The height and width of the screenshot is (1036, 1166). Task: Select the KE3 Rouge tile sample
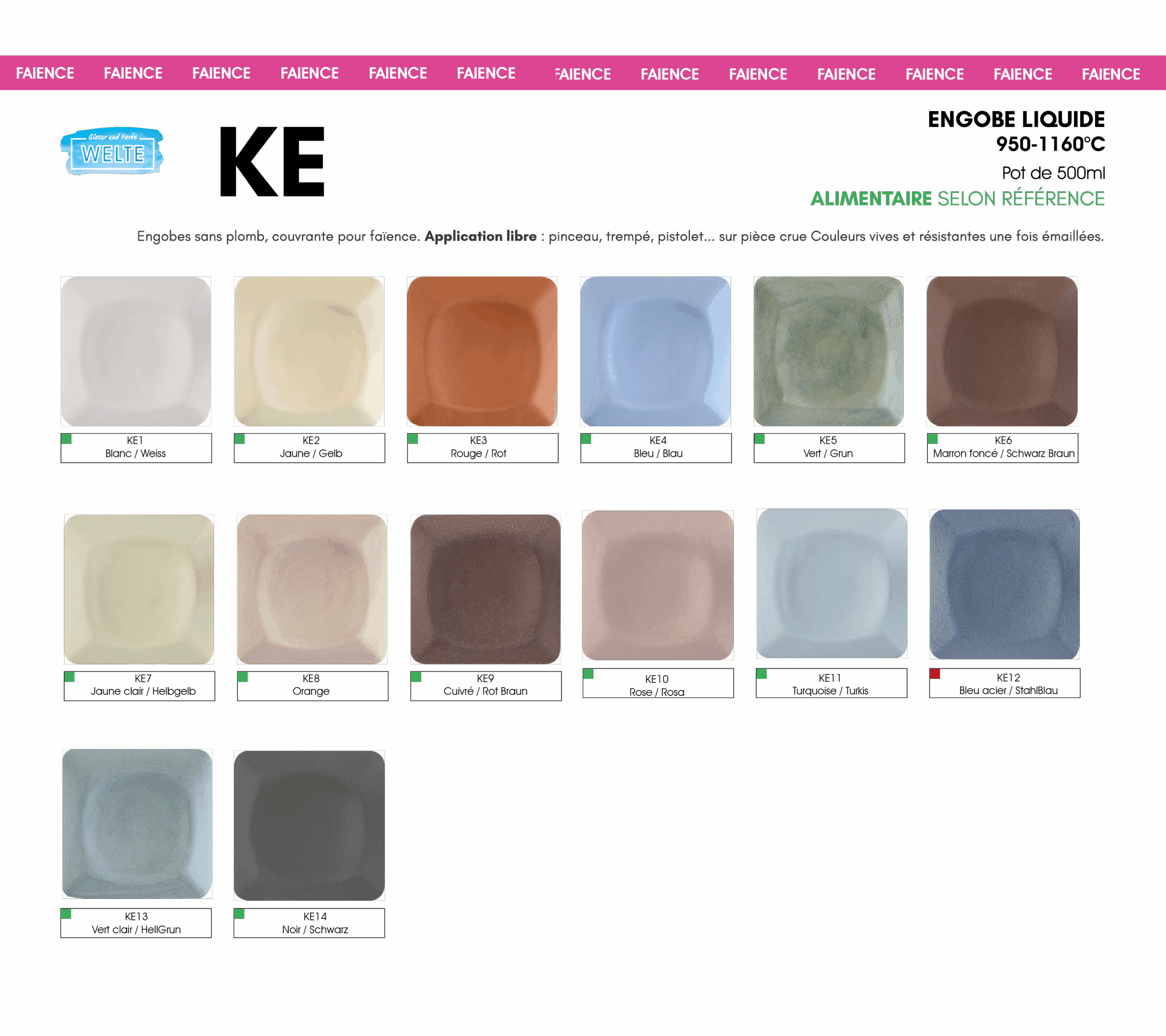tap(482, 352)
